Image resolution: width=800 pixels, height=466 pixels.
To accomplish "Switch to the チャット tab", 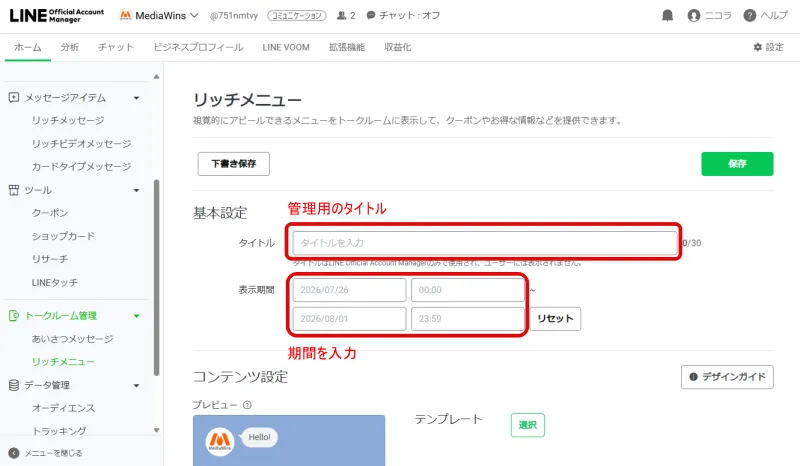I will click(116, 47).
